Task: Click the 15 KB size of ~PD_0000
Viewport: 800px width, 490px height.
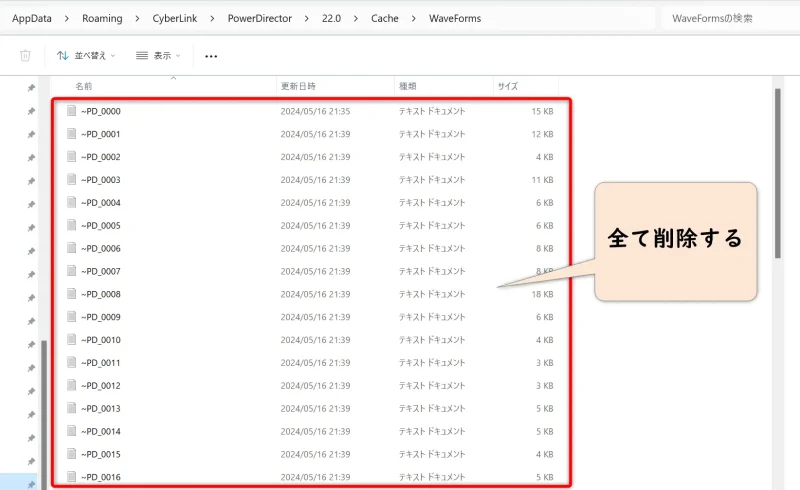Action: coord(542,111)
